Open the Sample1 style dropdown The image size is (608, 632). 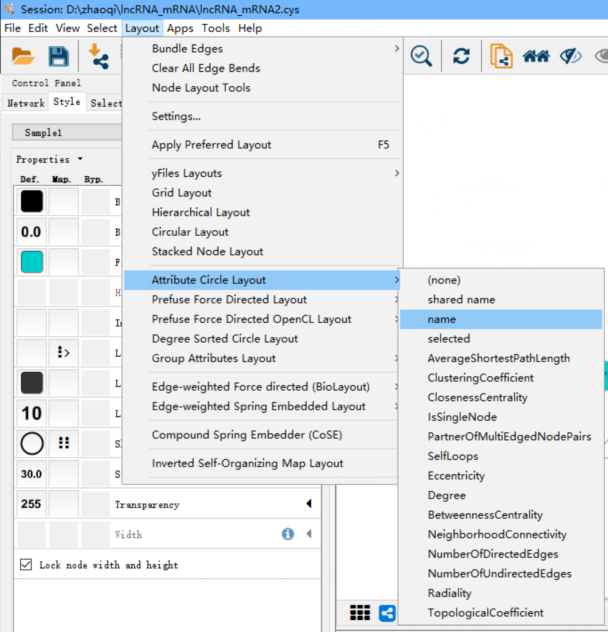point(66,133)
